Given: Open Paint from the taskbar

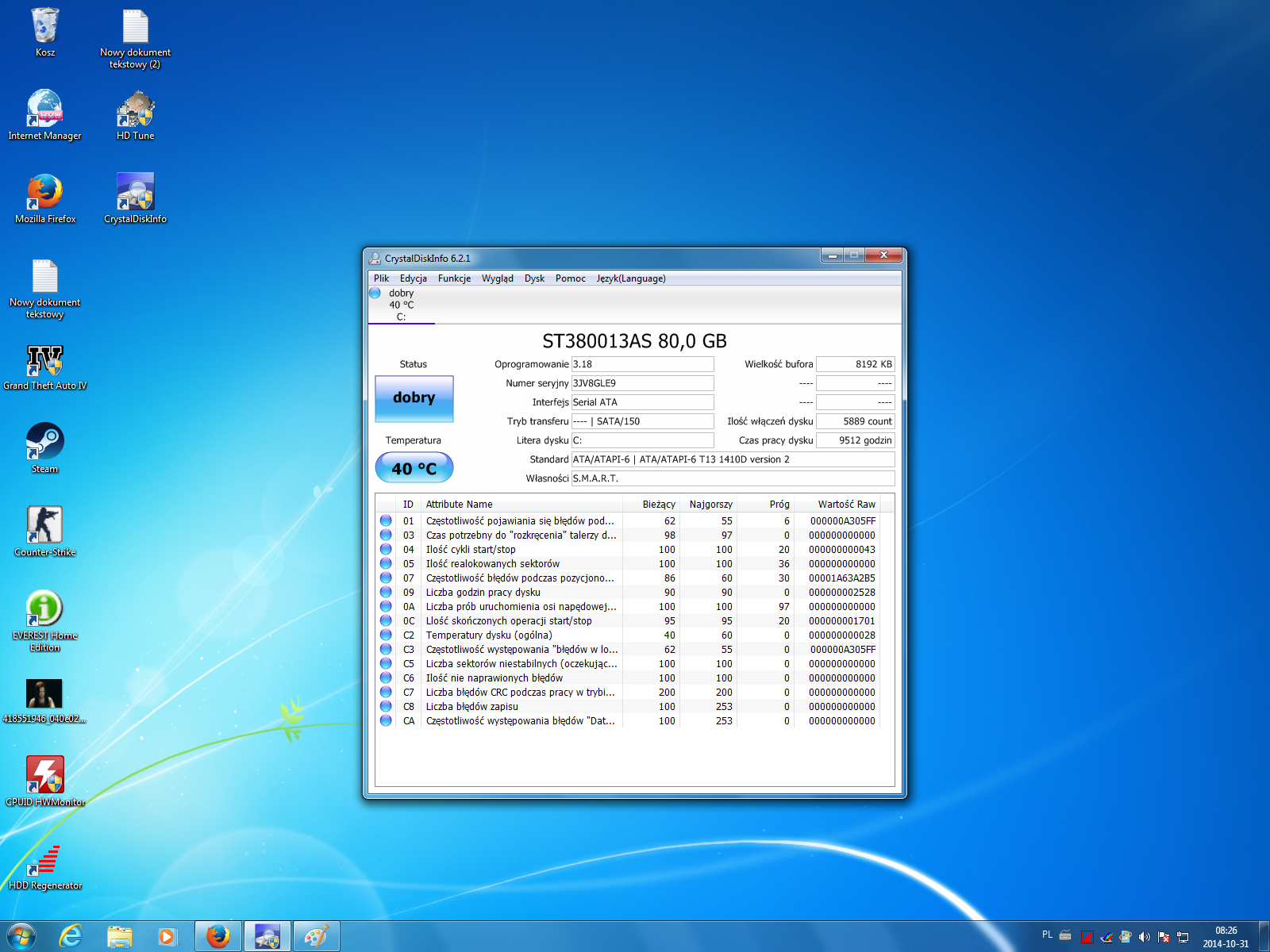Looking at the screenshot, I should pyautogui.click(x=317, y=937).
